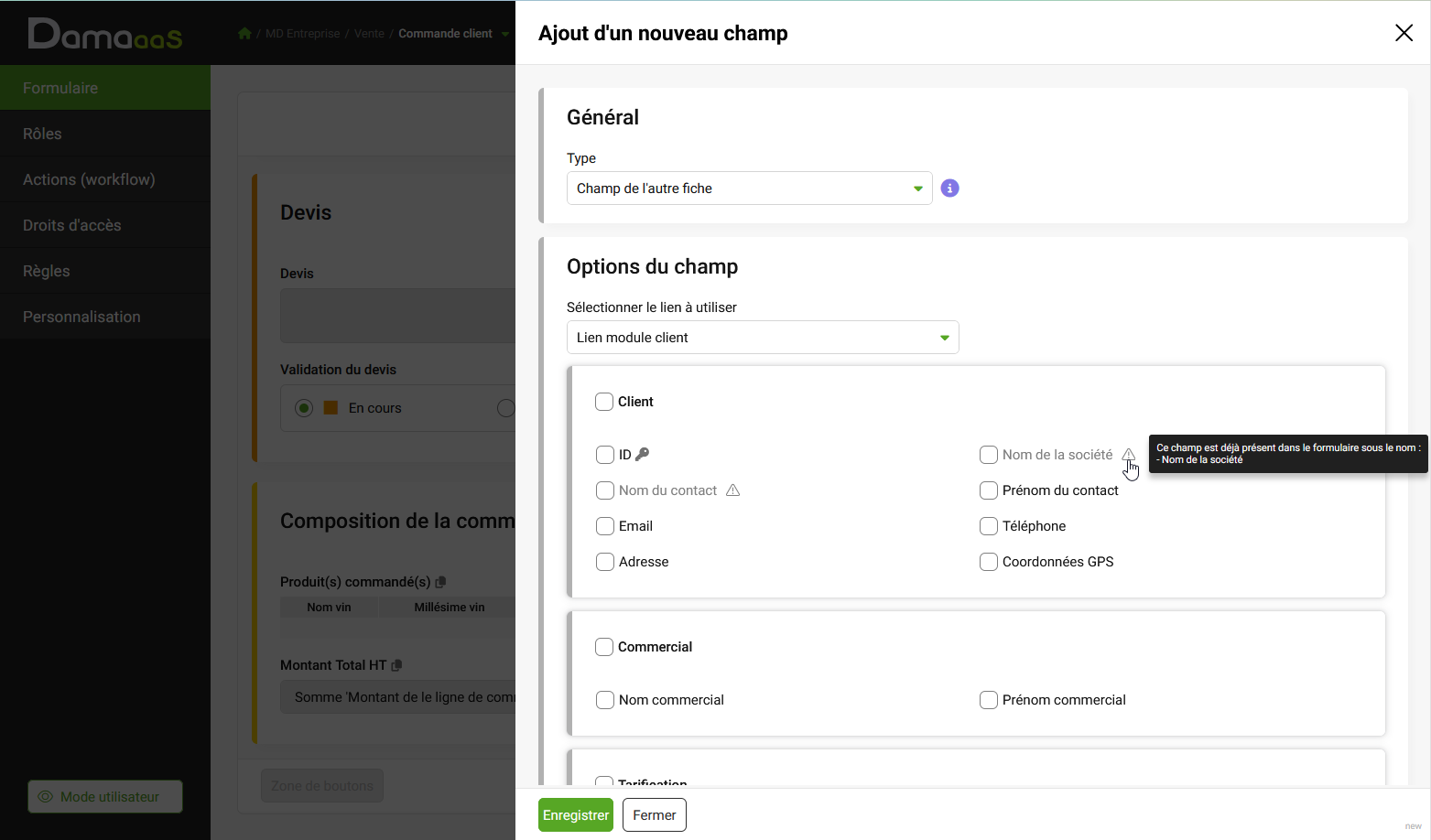Click copy icon next to Produit(s) commandé(s)
The width and height of the screenshot is (1431, 840).
tap(440, 582)
